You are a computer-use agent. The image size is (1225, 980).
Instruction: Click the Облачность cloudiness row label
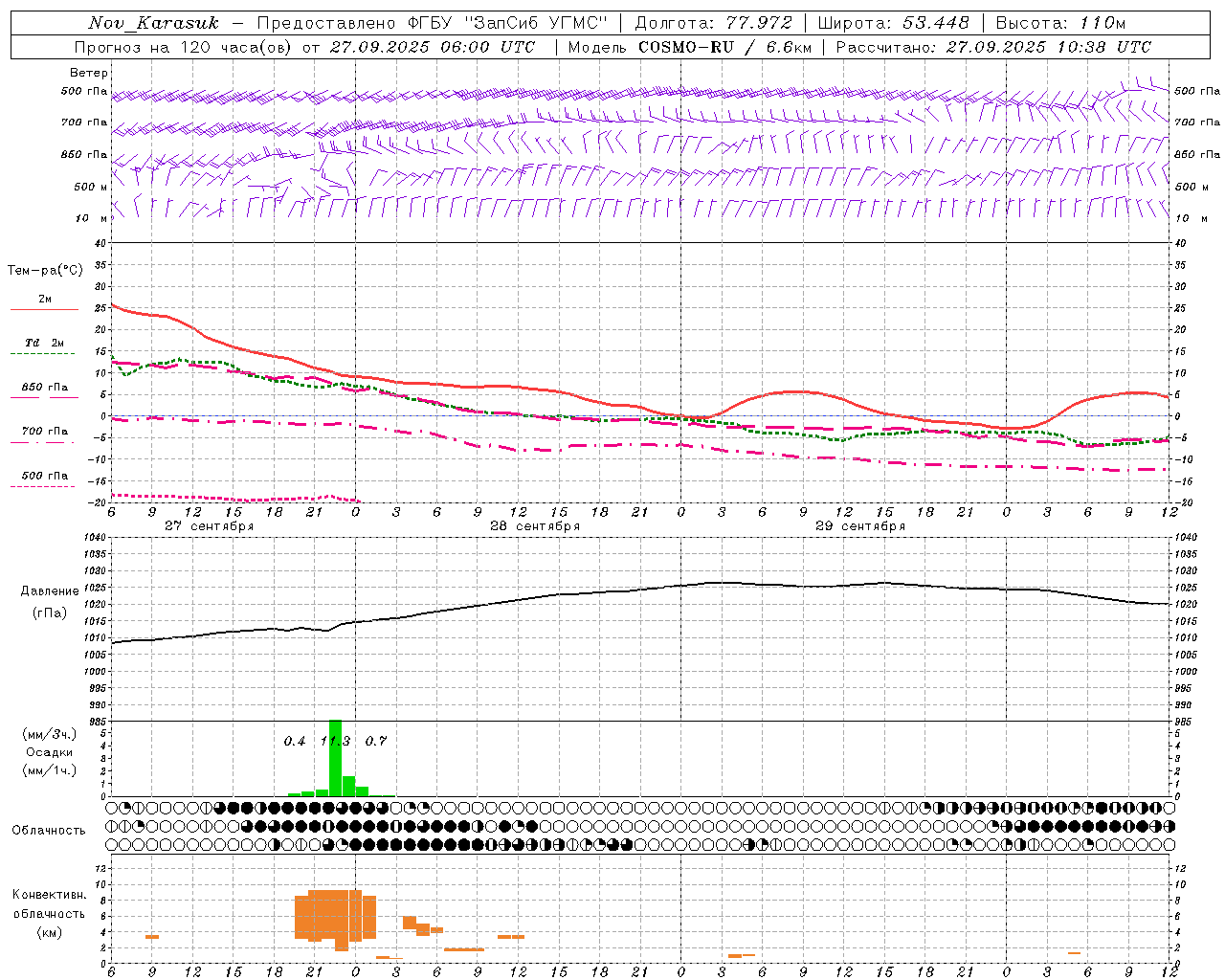tap(49, 830)
